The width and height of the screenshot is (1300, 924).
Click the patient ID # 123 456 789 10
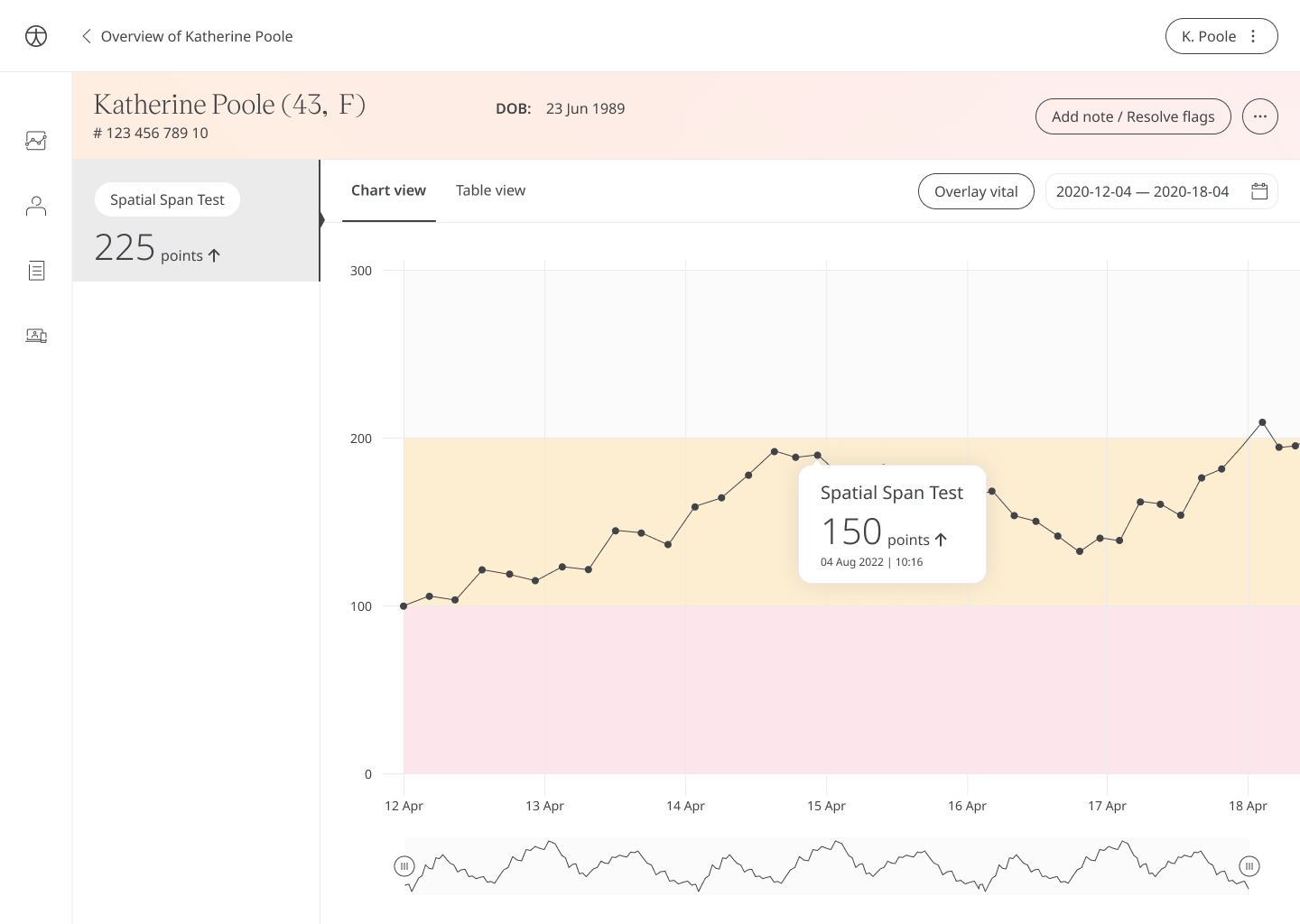(x=151, y=133)
